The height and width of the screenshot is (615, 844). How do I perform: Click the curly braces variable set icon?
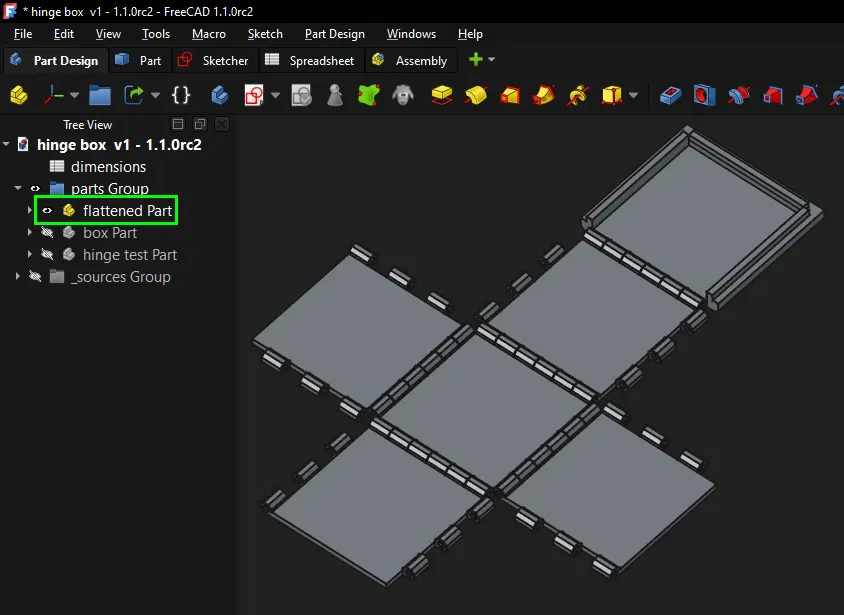pyautogui.click(x=181, y=96)
